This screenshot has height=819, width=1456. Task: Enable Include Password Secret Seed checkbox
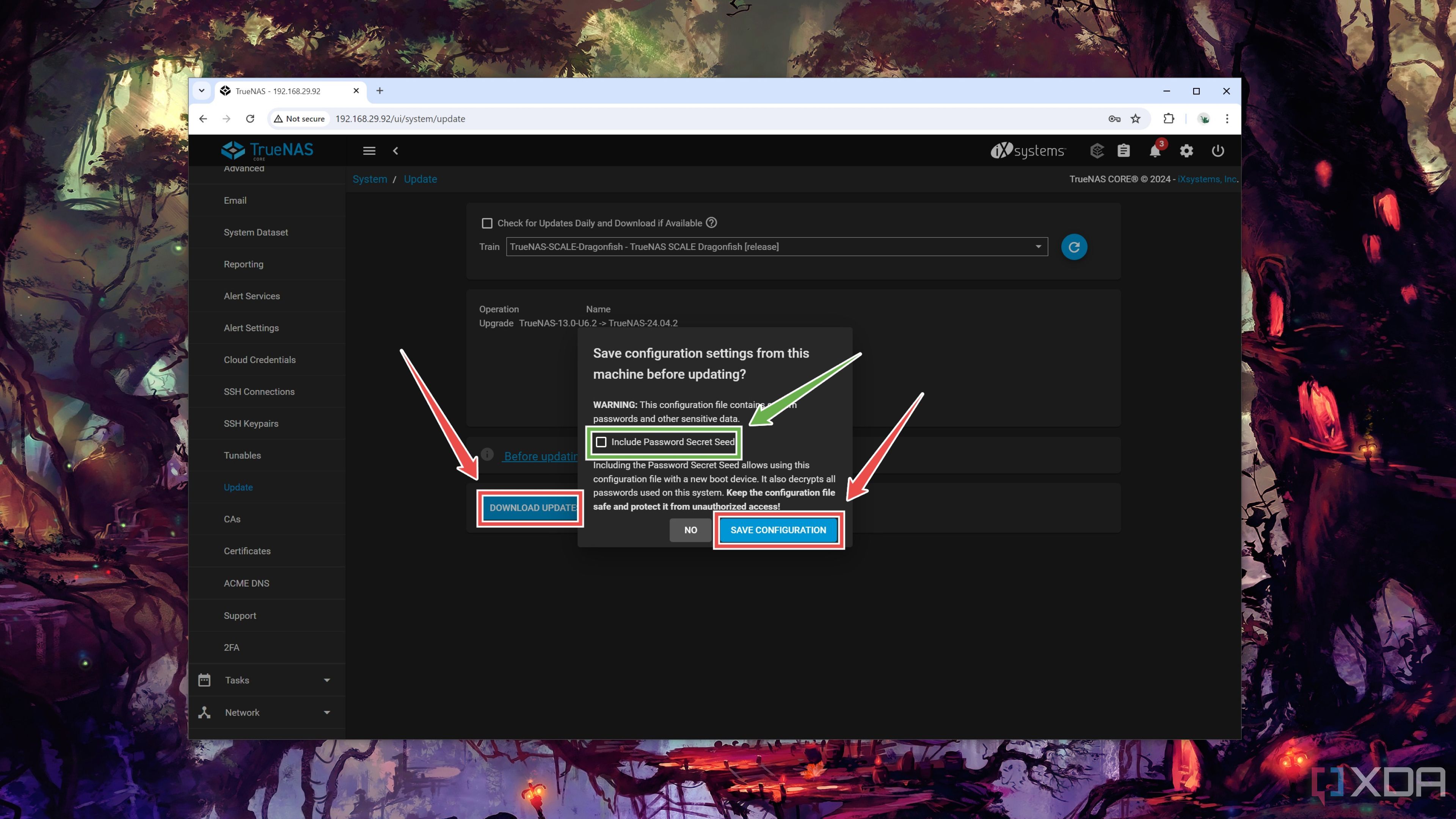pyautogui.click(x=601, y=441)
